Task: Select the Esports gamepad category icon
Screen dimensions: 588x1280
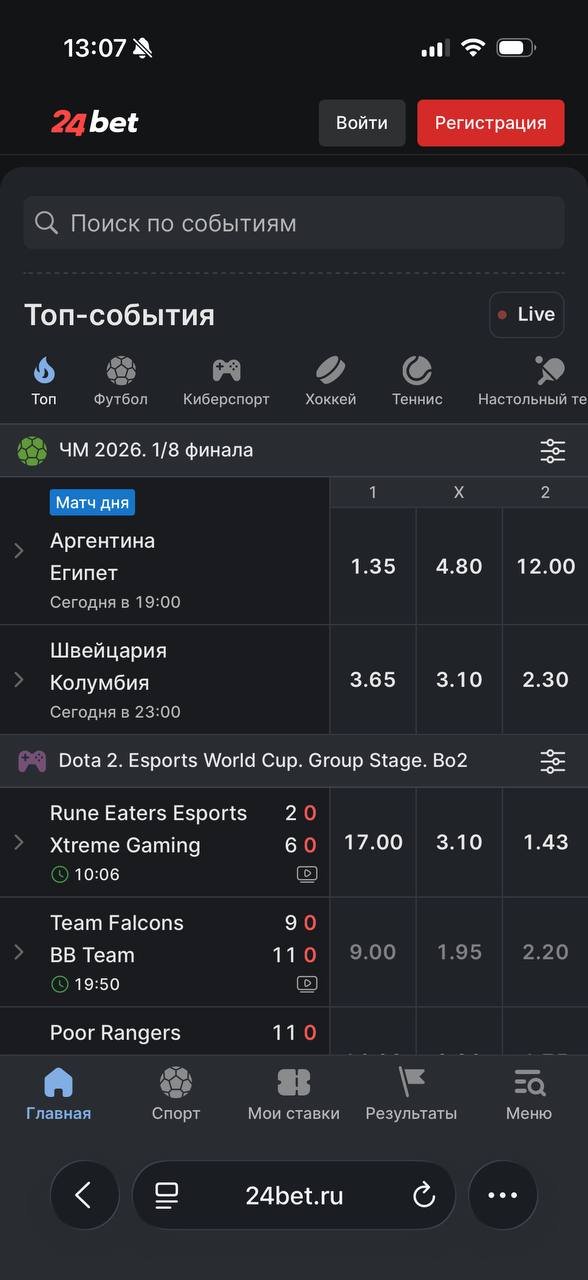Action: pyautogui.click(x=226, y=371)
